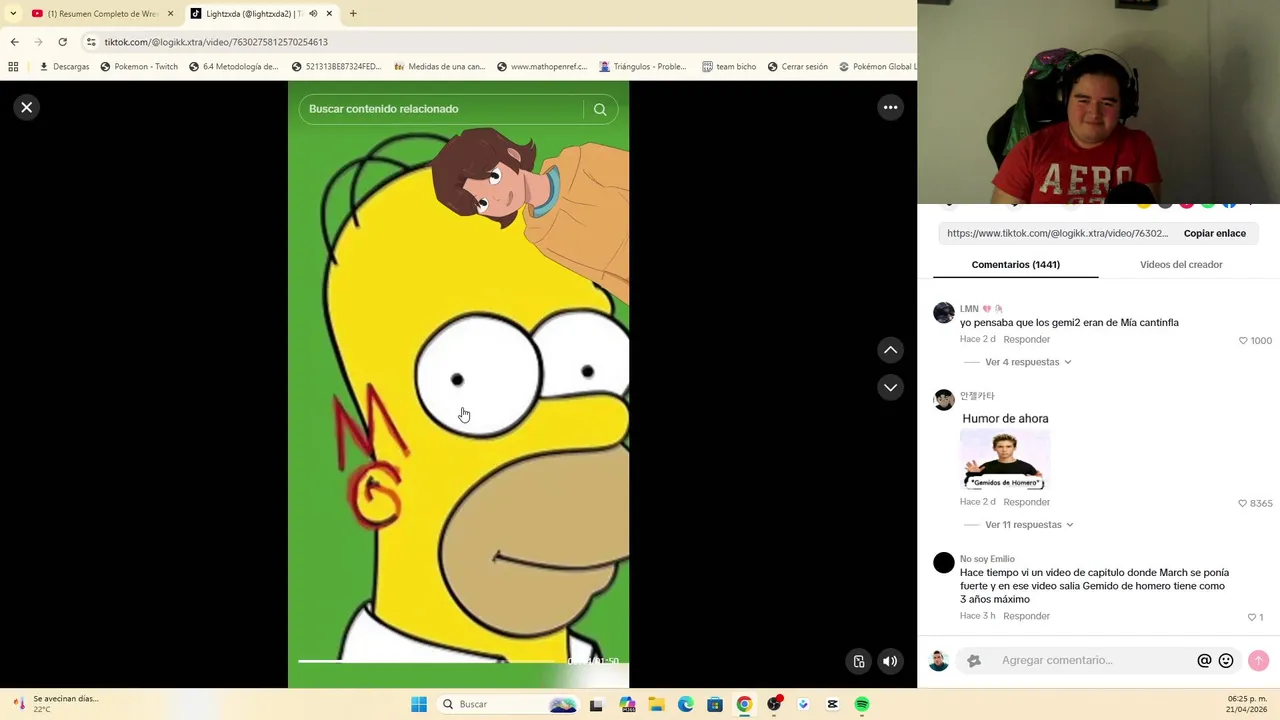Open weather widget showing 22°C
Image resolution: width=1280 pixels, height=720 pixels.
coord(56,704)
